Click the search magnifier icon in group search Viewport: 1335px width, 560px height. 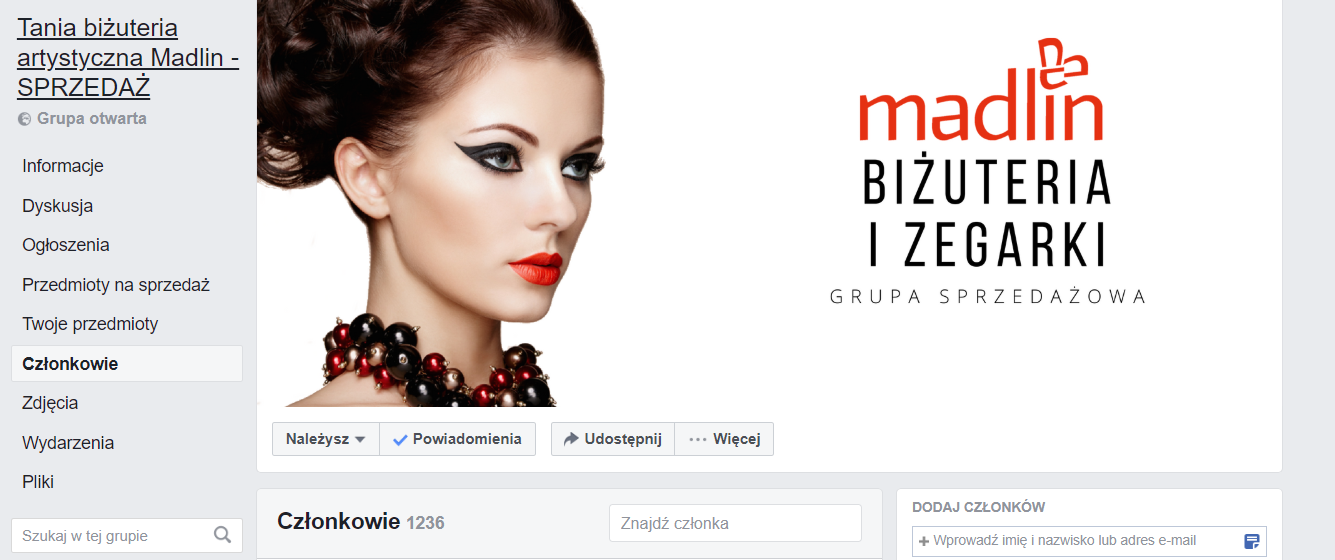coord(223,535)
